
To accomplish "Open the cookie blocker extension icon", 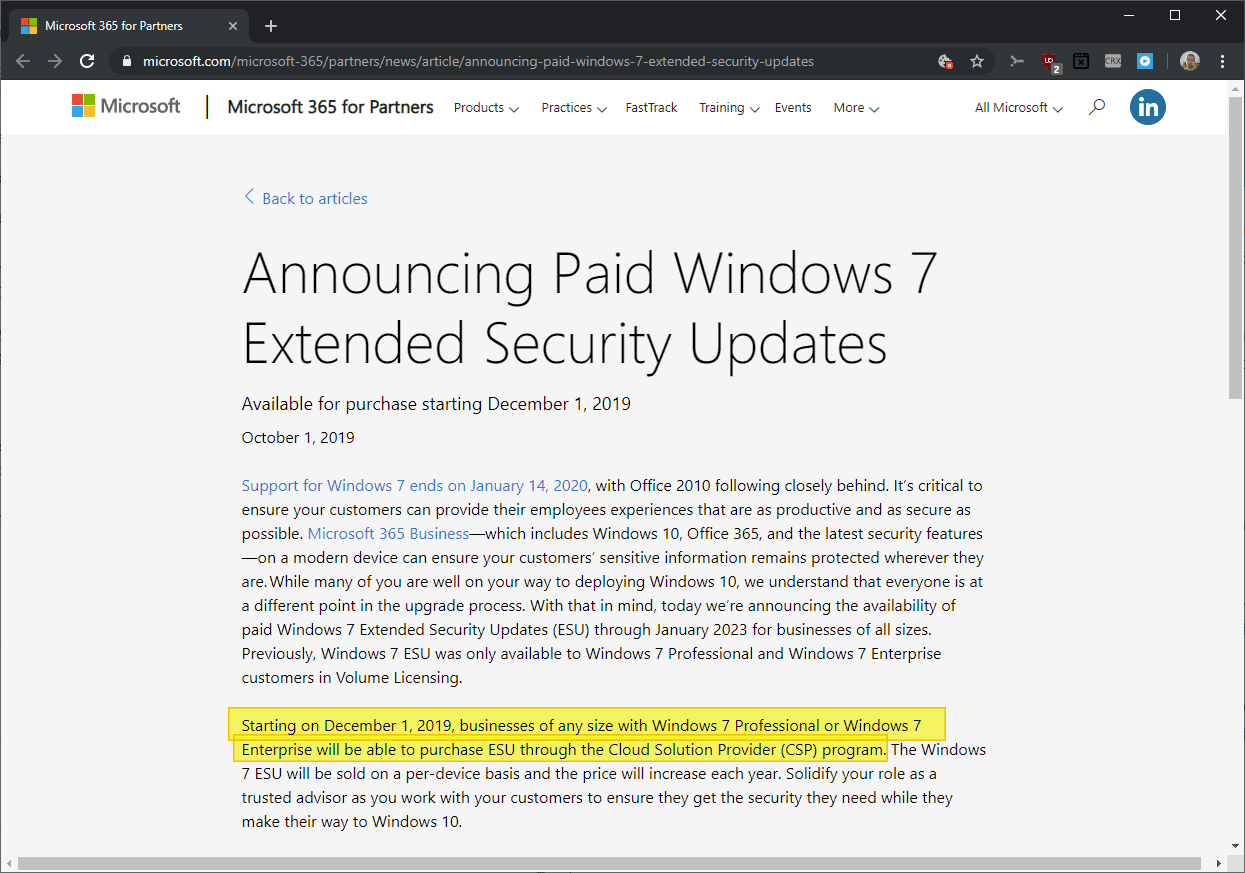I will (945, 61).
